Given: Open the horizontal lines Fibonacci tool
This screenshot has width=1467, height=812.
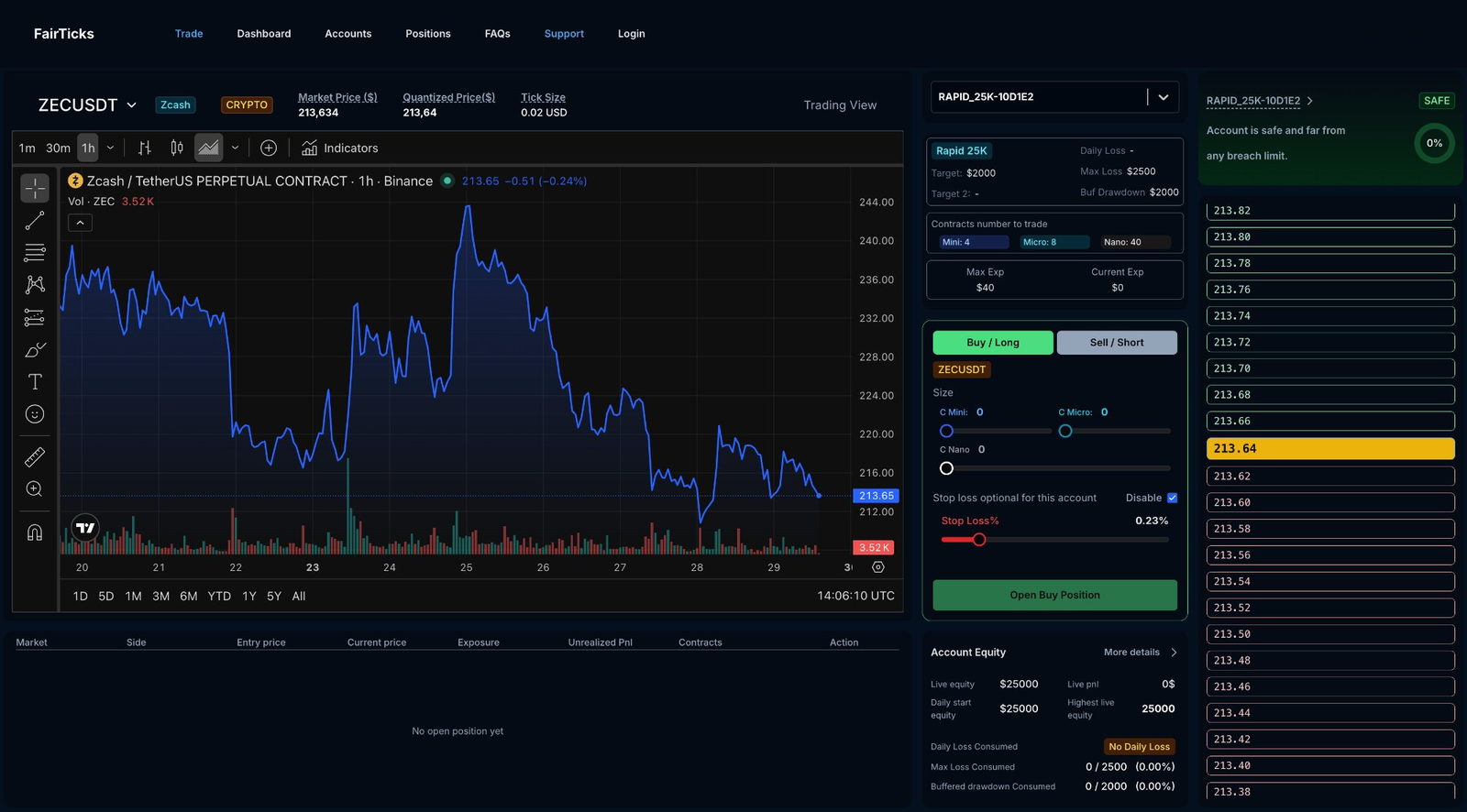Looking at the screenshot, I should coord(35,253).
